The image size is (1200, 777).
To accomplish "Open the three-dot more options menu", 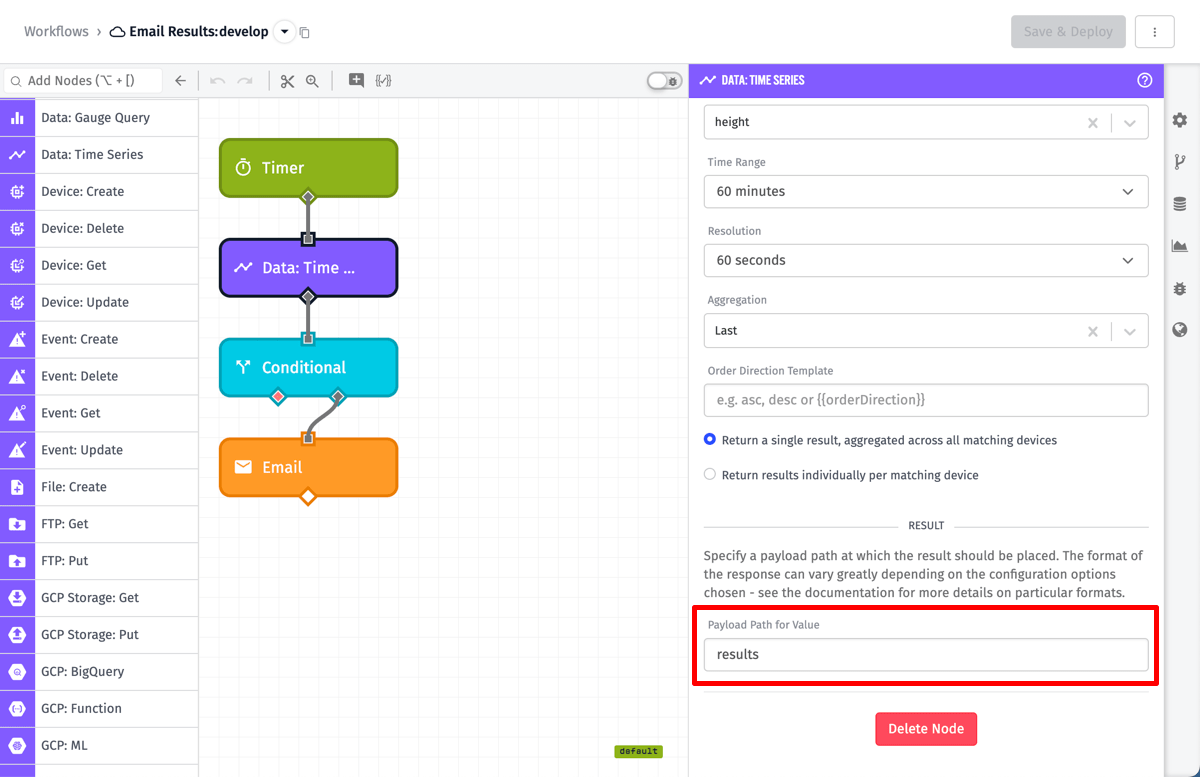I will [1155, 32].
